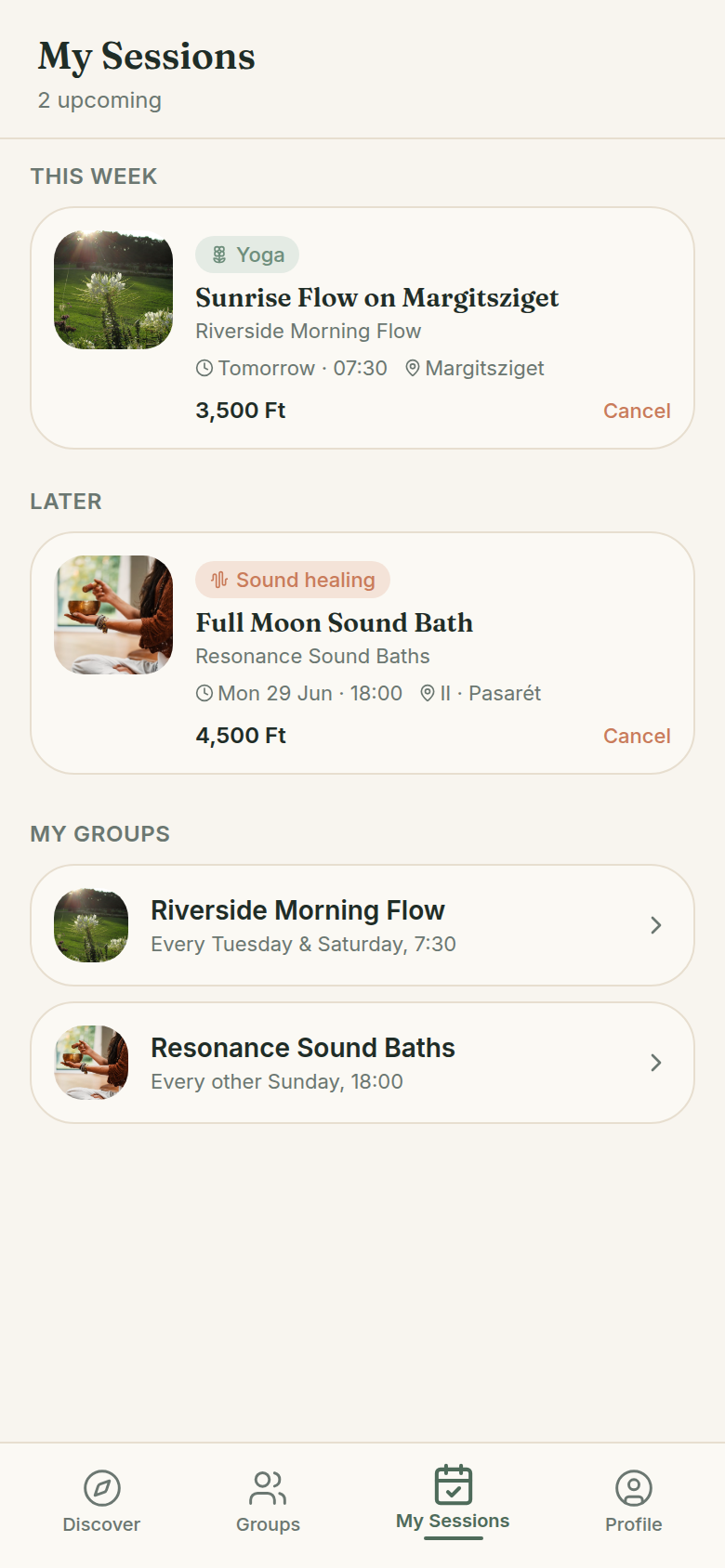Click the flower icon in Yoga tag
Image resolution: width=725 pixels, height=1568 pixels.
pos(219,255)
